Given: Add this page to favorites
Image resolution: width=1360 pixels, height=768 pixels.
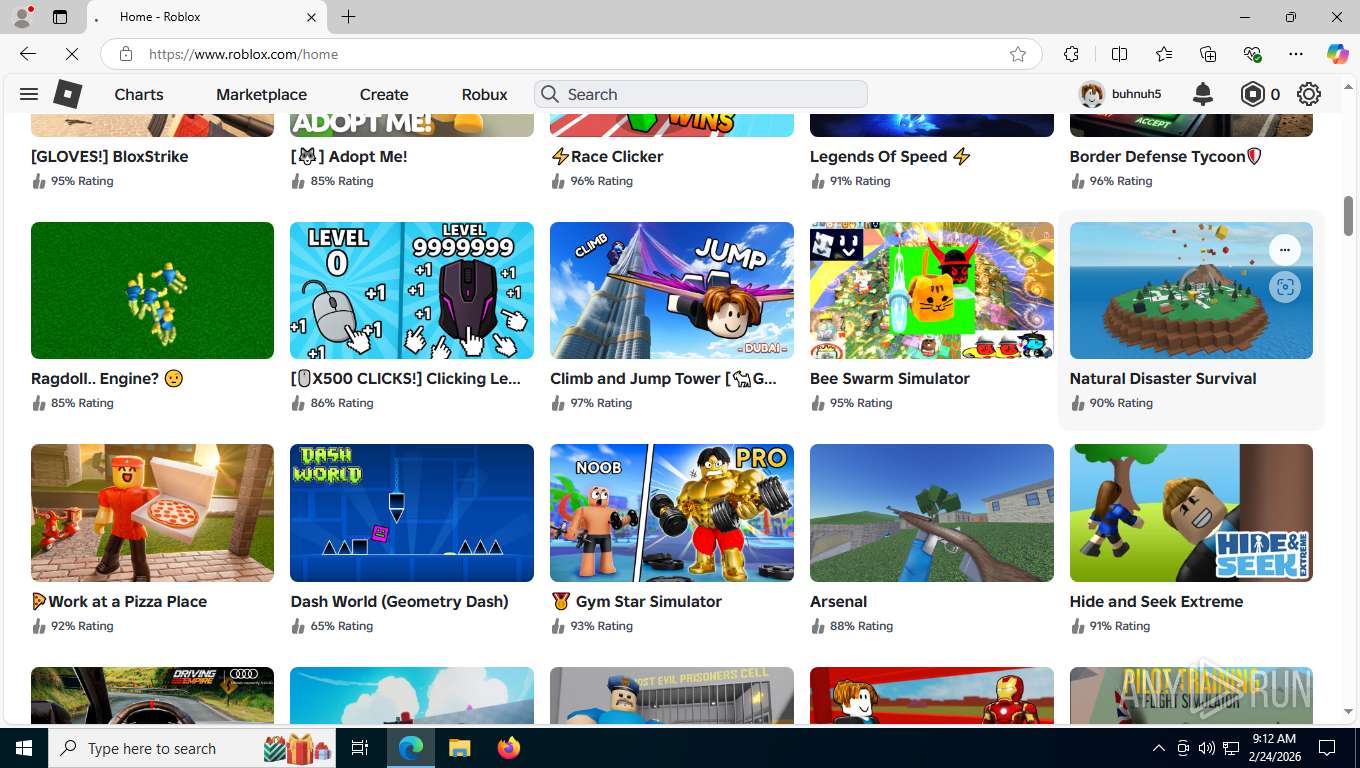Looking at the screenshot, I should [1018, 54].
